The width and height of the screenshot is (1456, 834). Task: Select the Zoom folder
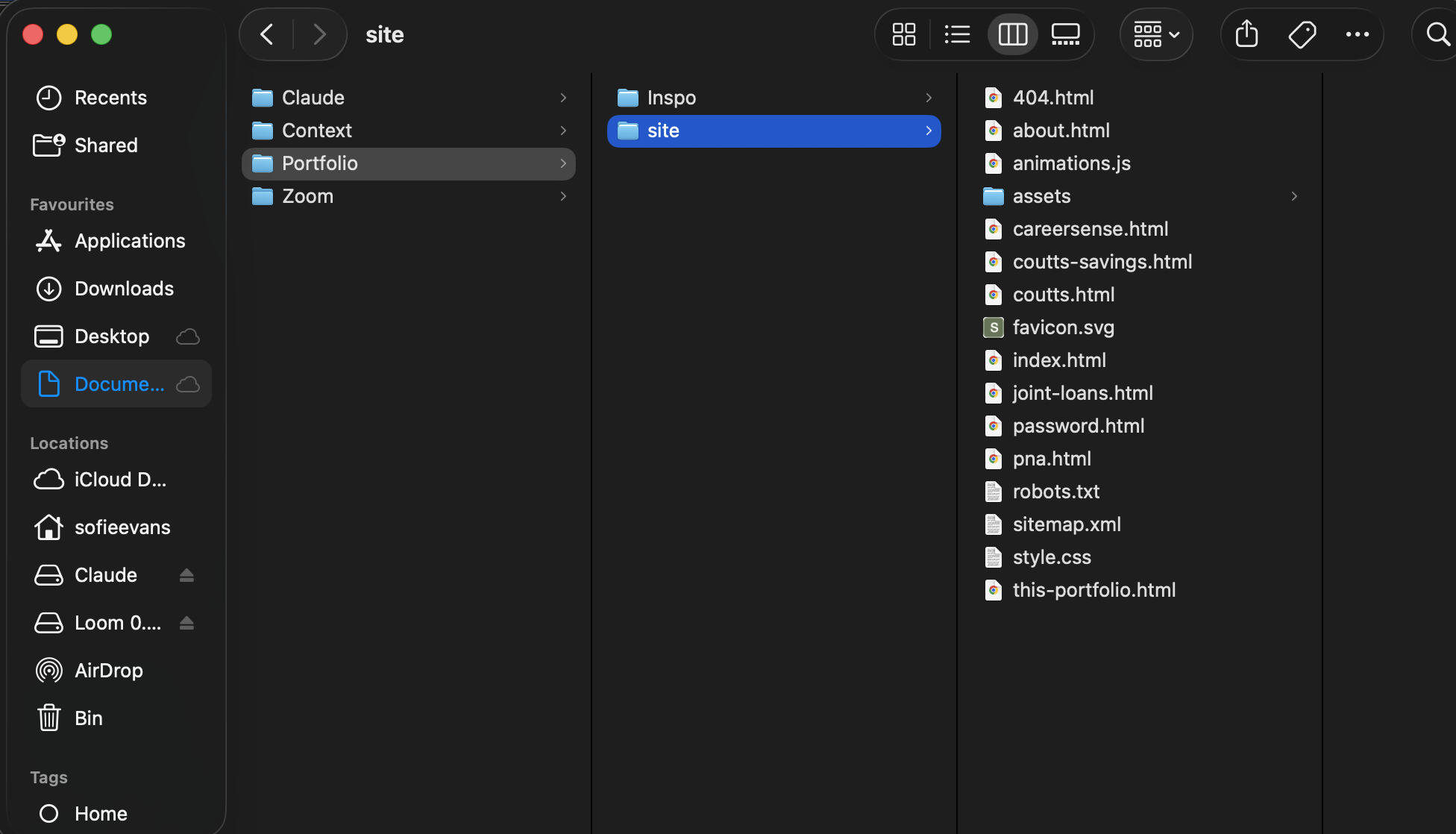408,196
